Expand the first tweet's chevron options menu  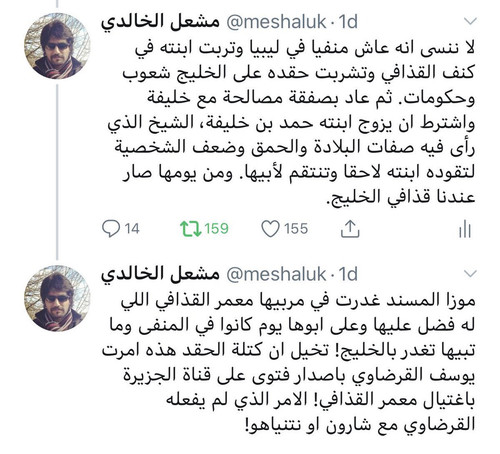pos(470,22)
